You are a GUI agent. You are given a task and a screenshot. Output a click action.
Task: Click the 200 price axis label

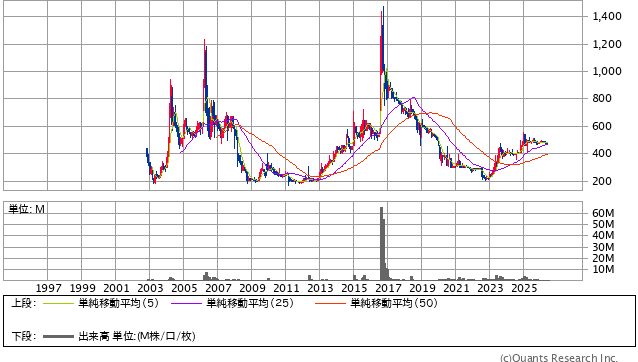[x=602, y=181]
